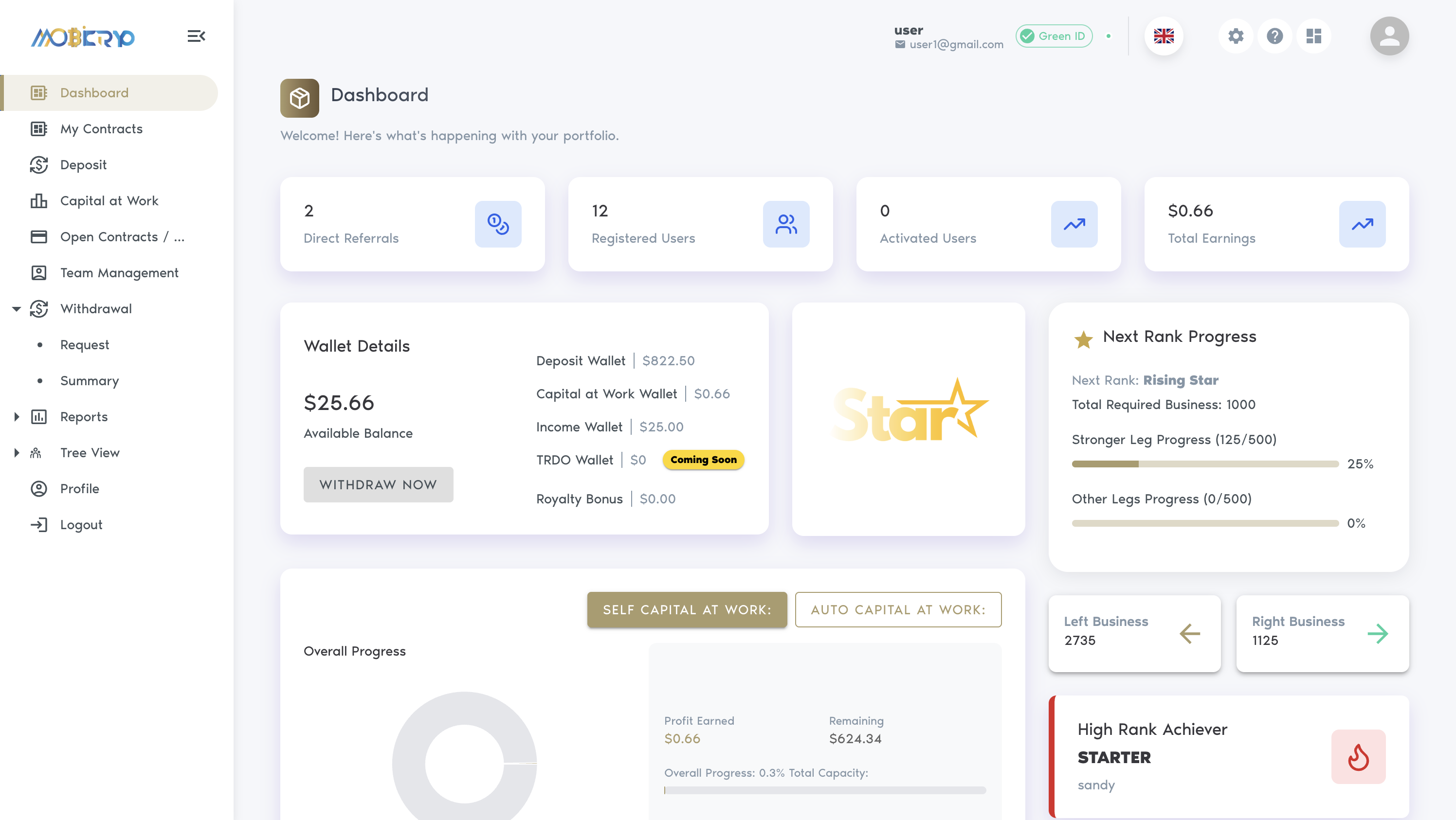Image resolution: width=1456 pixels, height=820 pixels.
Task: Open the user avatar profile menu
Action: (1389, 36)
